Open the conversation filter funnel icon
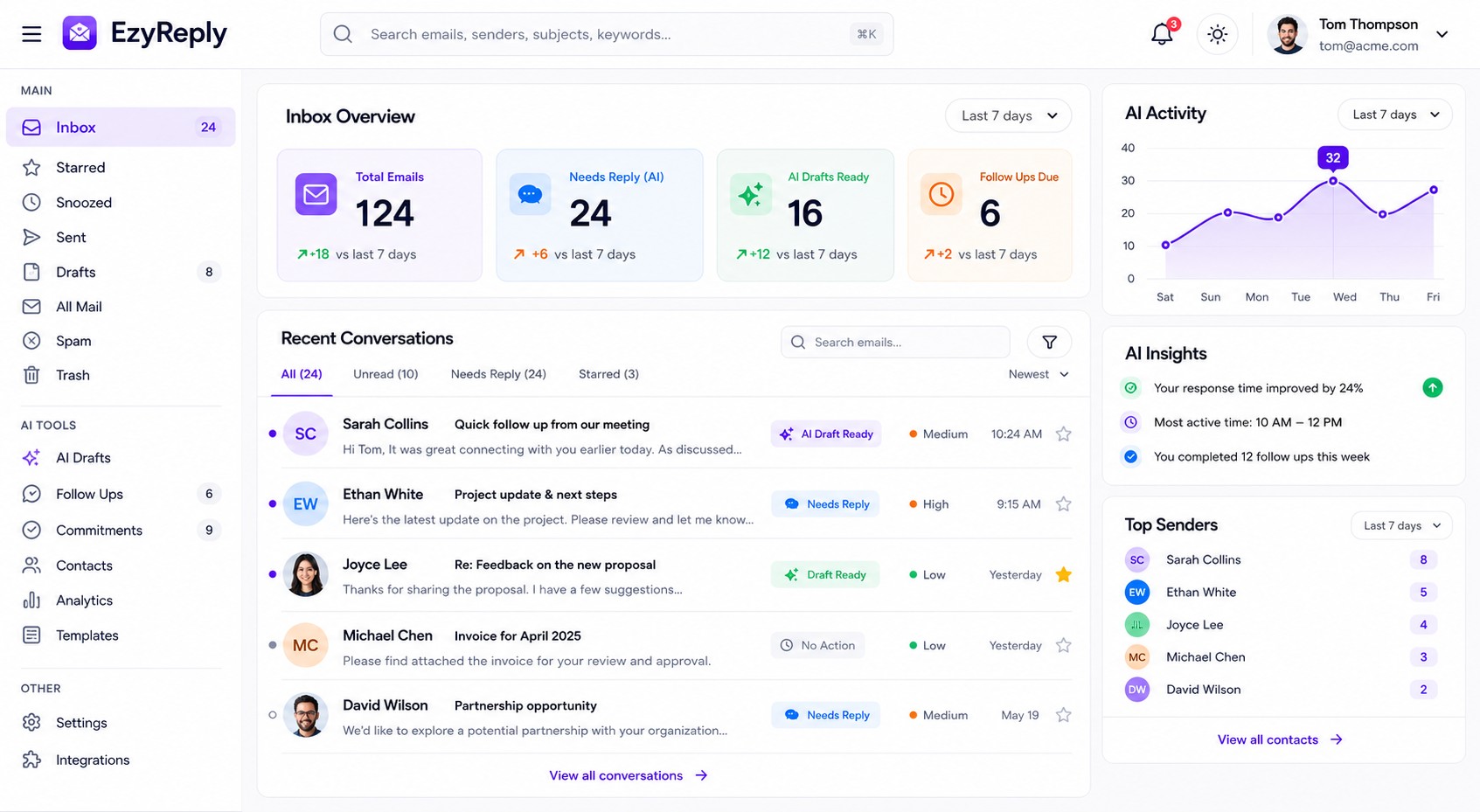The width and height of the screenshot is (1480, 812). 1049,343
